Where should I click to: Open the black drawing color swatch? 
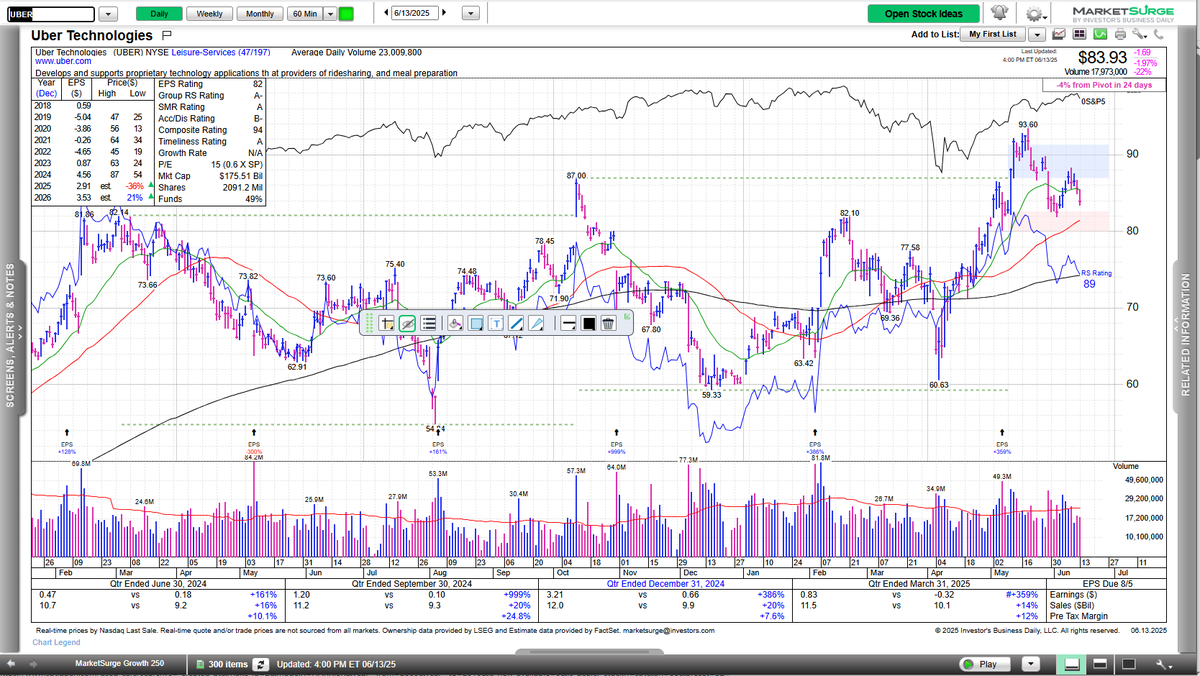point(589,323)
